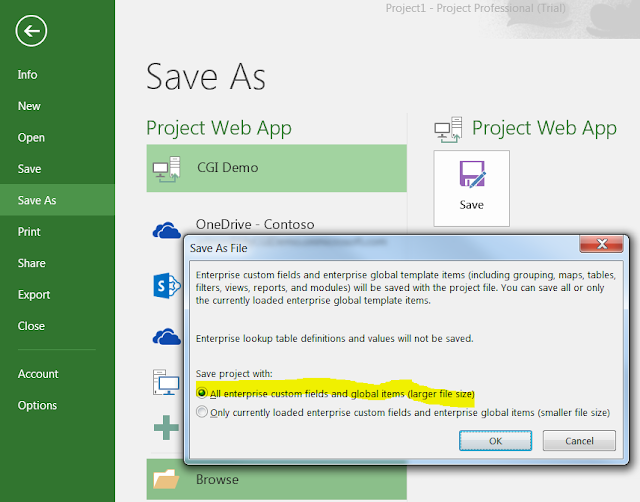Click the Save As page heading

(x=206, y=77)
